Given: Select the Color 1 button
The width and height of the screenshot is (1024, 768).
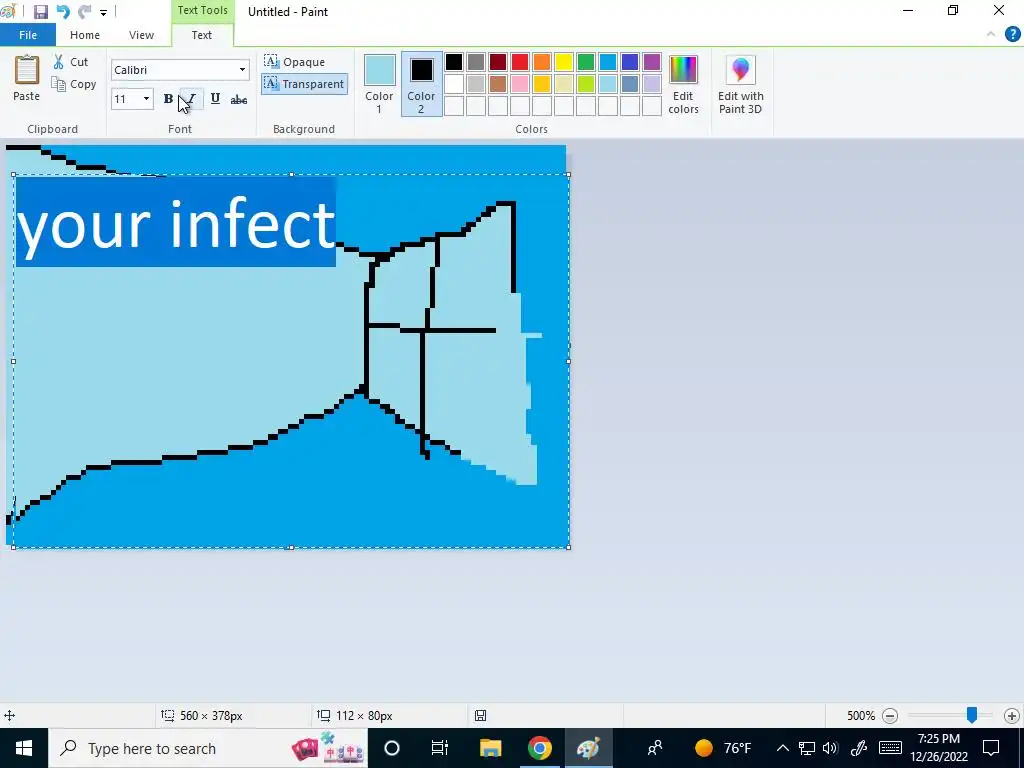Looking at the screenshot, I should point(379,85).
